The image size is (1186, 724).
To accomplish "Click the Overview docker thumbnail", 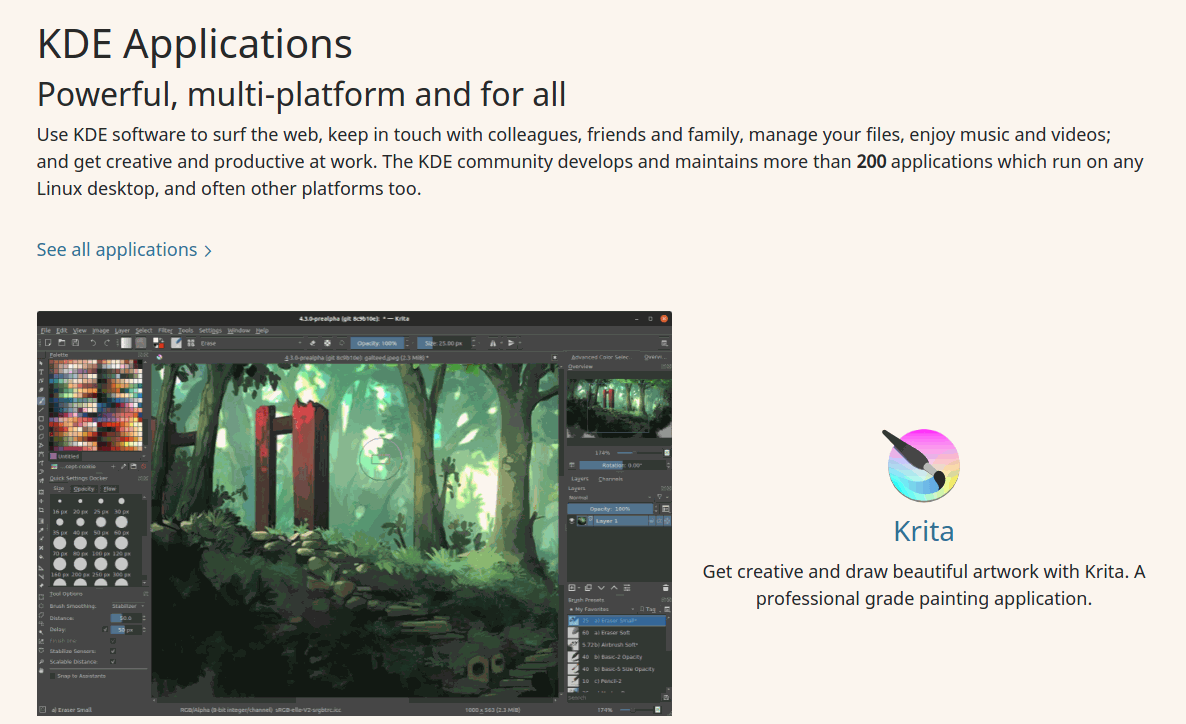I will pyautogui.click(x=619, y=407).
